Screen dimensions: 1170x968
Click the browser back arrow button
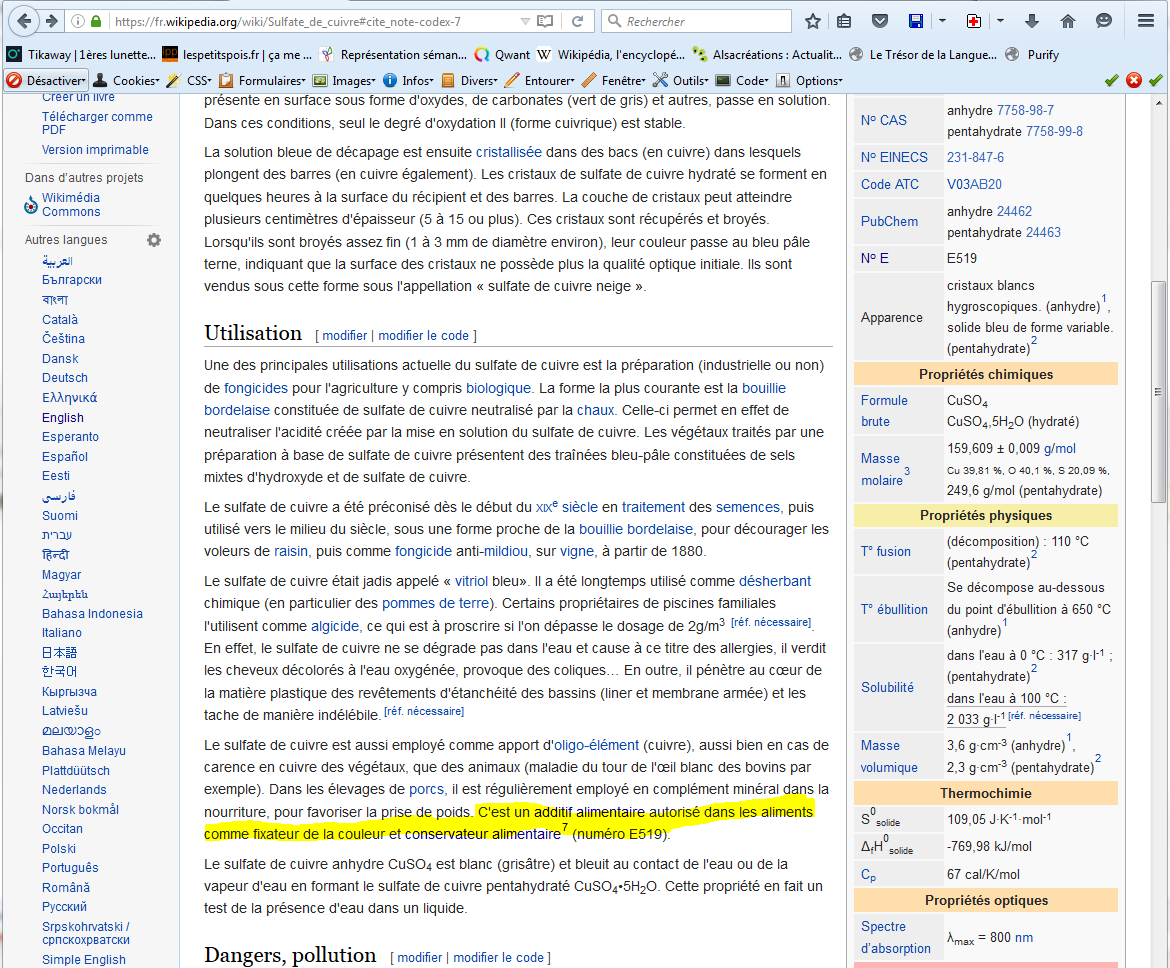(x=23, y=21)
